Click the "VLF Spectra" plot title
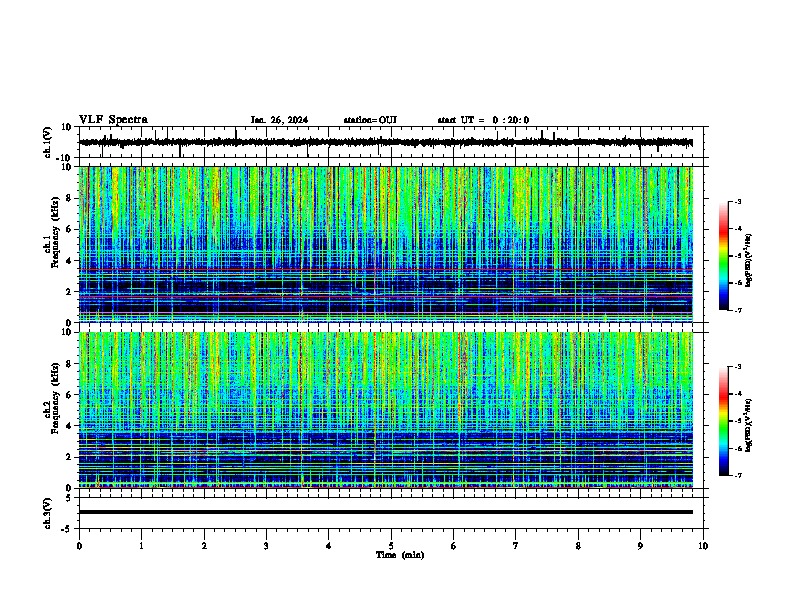The image size is (792, 612). (113, 120)
